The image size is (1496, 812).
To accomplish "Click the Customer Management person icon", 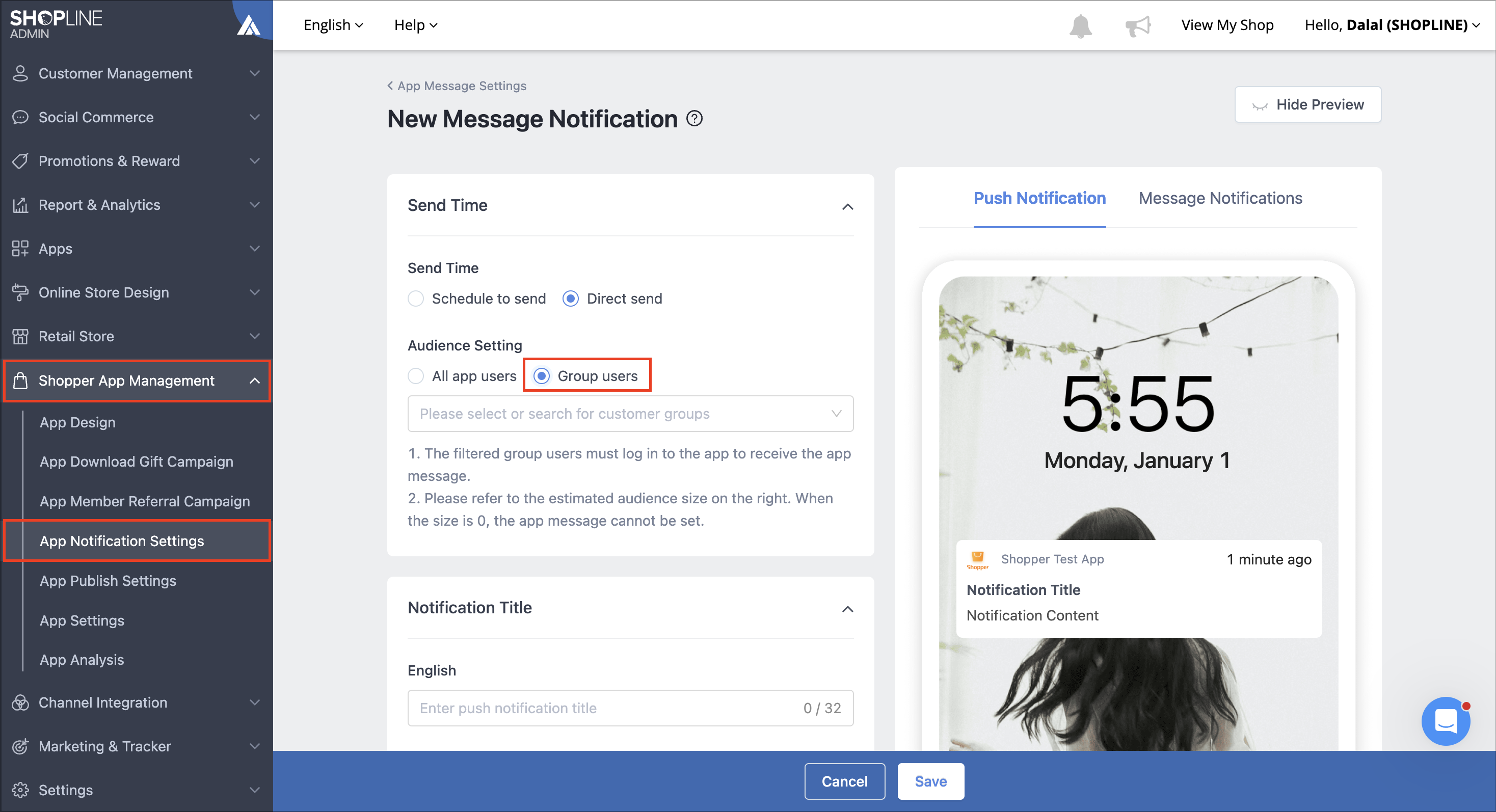I will point(20,74).
